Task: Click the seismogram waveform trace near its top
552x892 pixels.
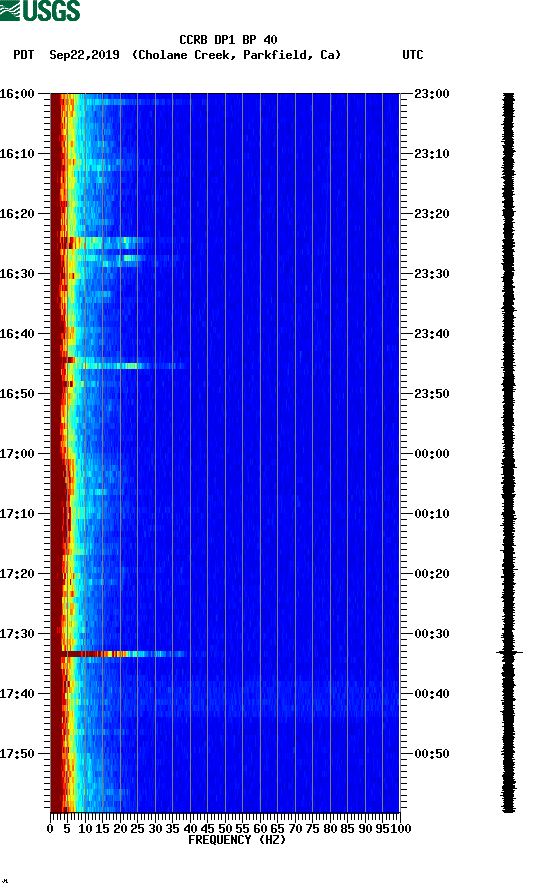Action: click(508, 102)
